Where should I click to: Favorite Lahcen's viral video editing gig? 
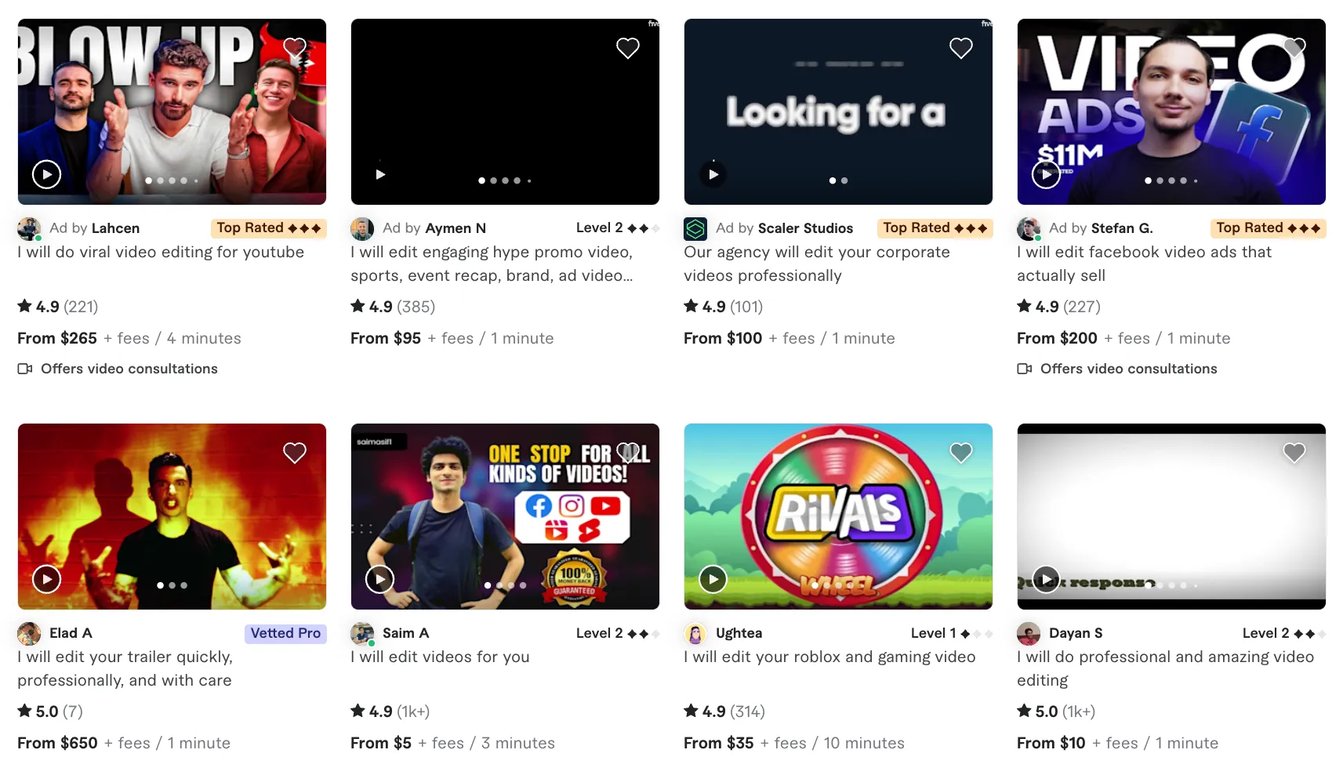tap(295, 48)
